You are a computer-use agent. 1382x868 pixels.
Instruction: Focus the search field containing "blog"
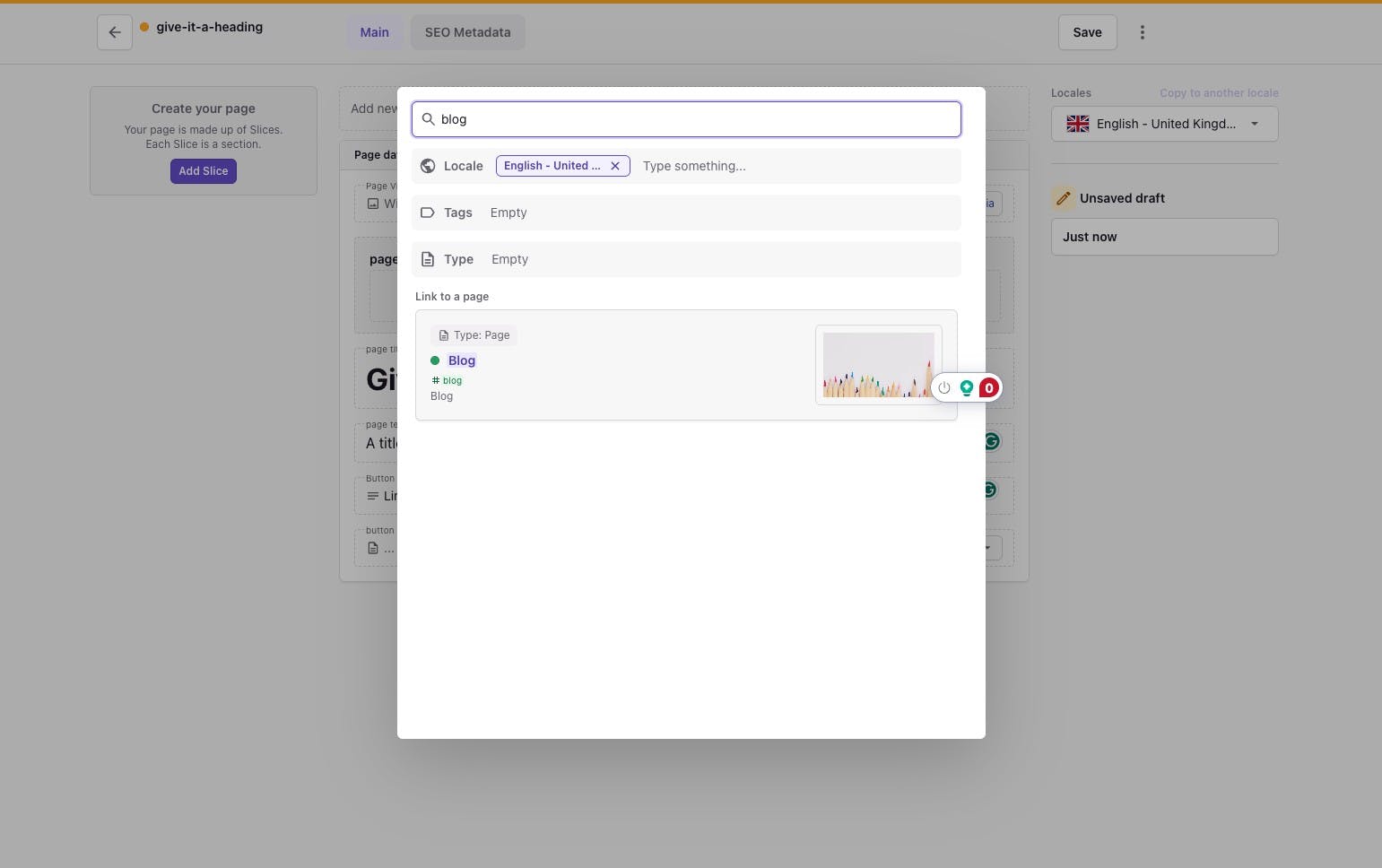pos(686,119)
